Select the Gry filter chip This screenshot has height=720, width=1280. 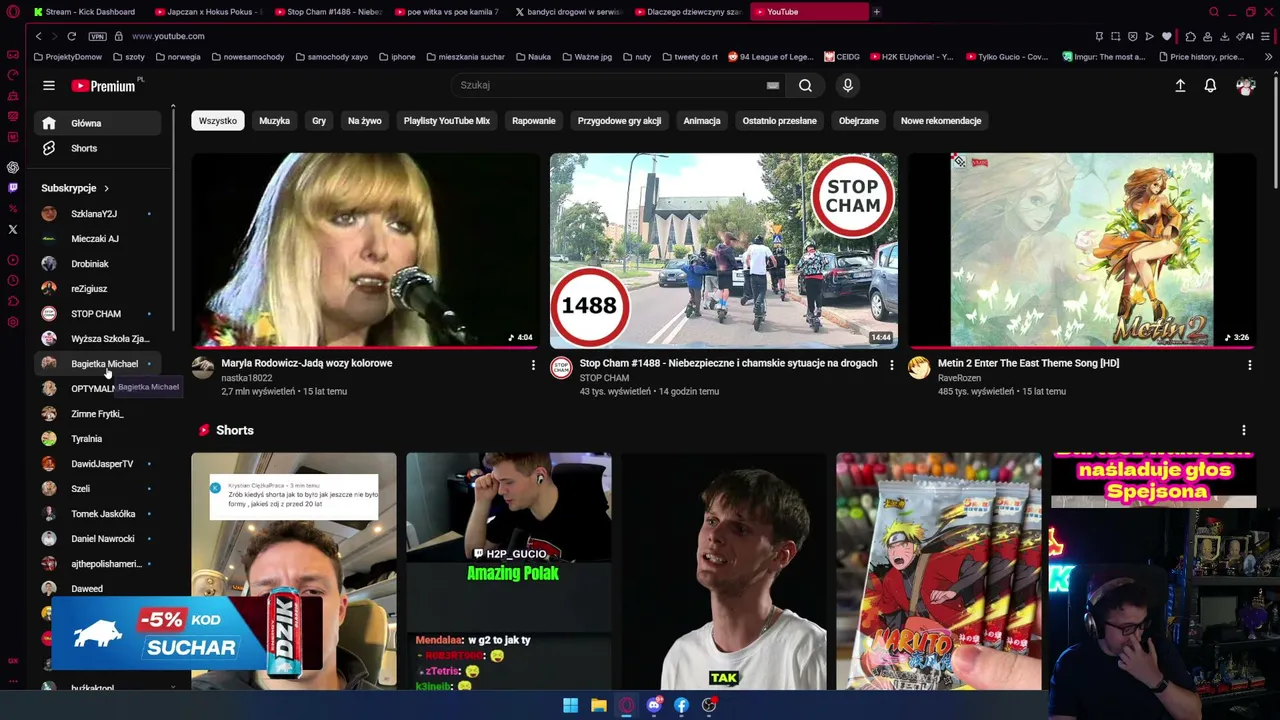319,121
